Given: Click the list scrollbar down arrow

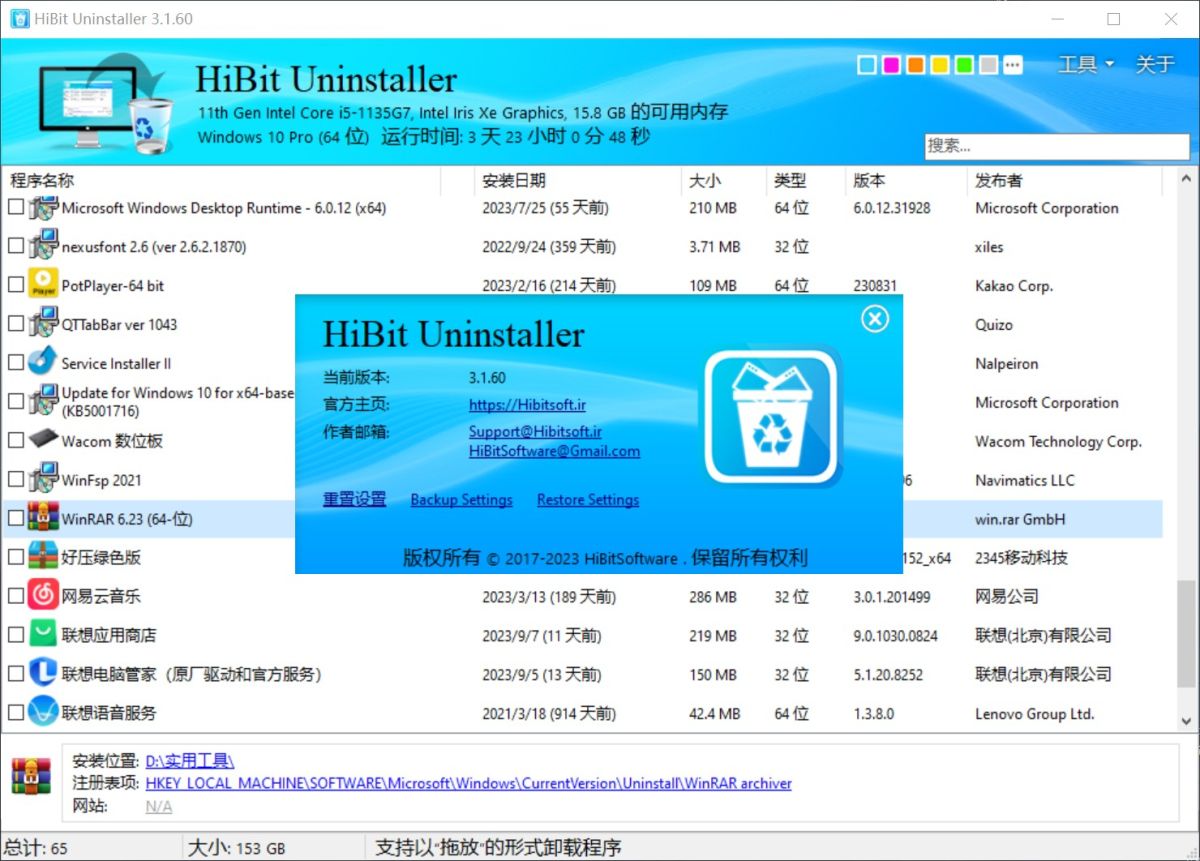Looking at the screenshot, I should [x=1187, y=721].
